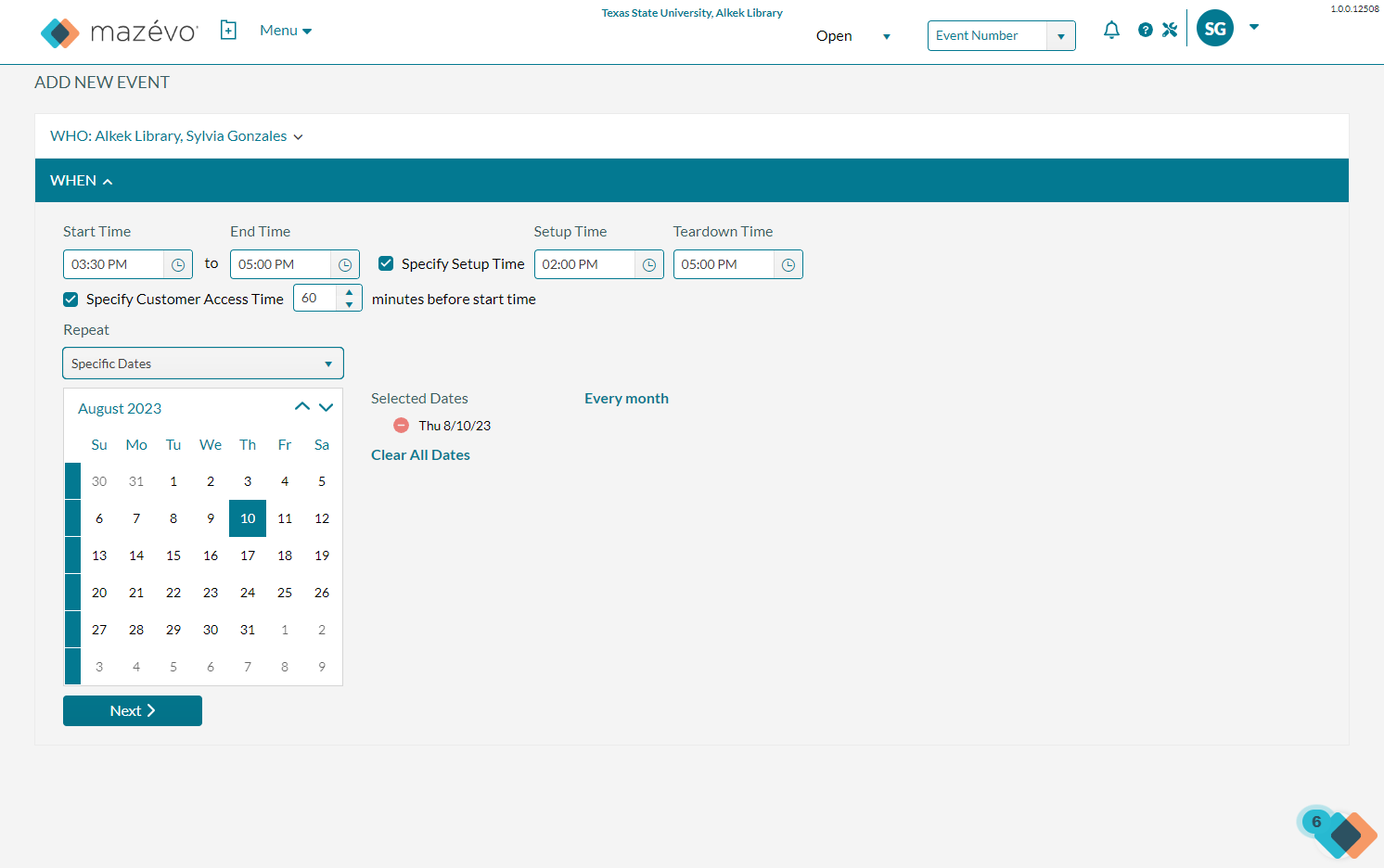
Task: Select the week row starting August 13
Action: pos(73,555)
